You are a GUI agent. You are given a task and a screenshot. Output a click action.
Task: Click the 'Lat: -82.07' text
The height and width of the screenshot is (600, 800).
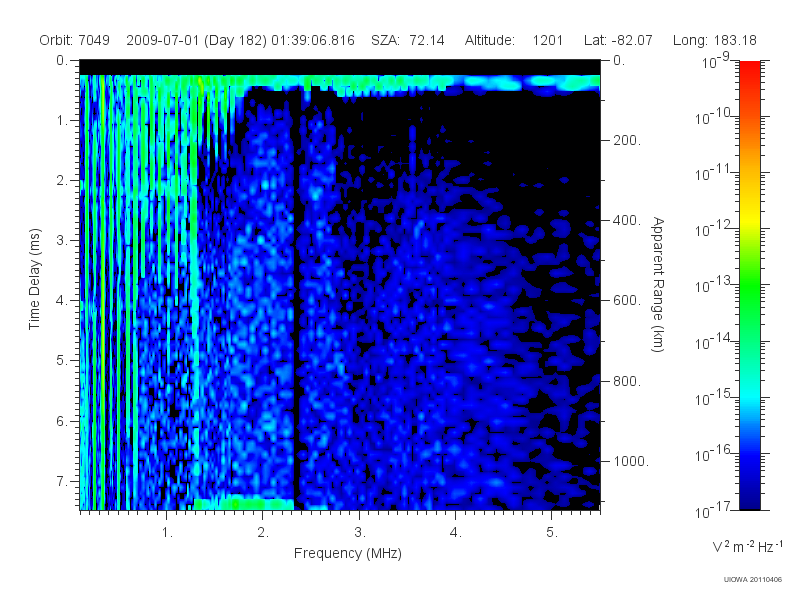[x=618, y=40]
